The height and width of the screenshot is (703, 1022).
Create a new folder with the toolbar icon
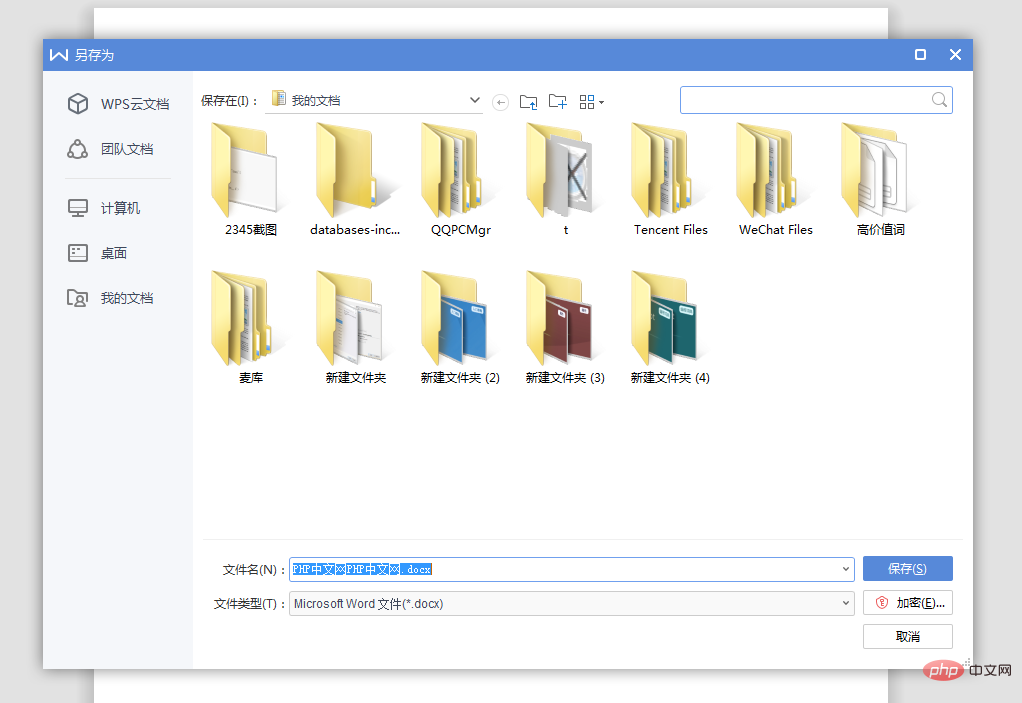click(x=558, y=102)
